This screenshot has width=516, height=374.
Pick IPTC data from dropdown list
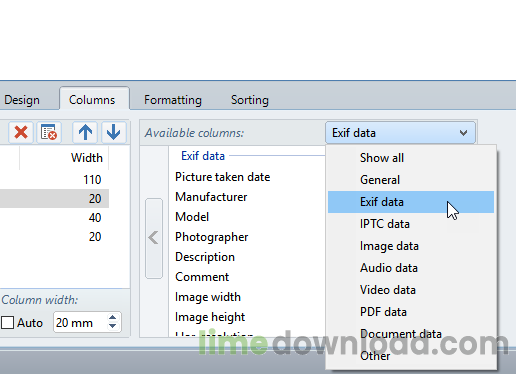pyautogui.click(x=411, y=224)
